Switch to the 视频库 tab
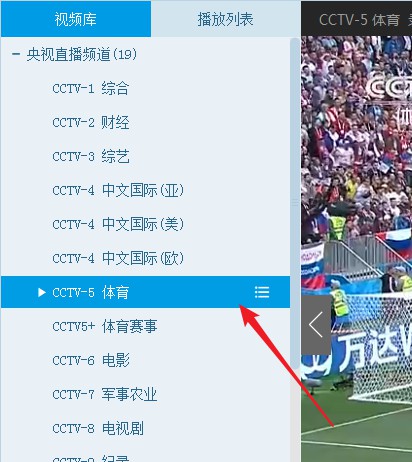The width and height of the screenshot is (412, 462). click(x=76, y=19)
